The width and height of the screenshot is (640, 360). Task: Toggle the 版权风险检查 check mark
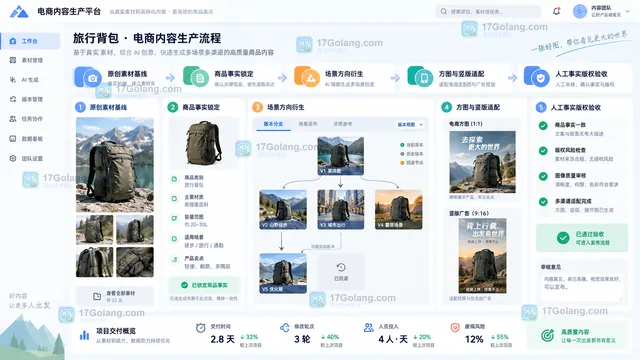[543, 151]
